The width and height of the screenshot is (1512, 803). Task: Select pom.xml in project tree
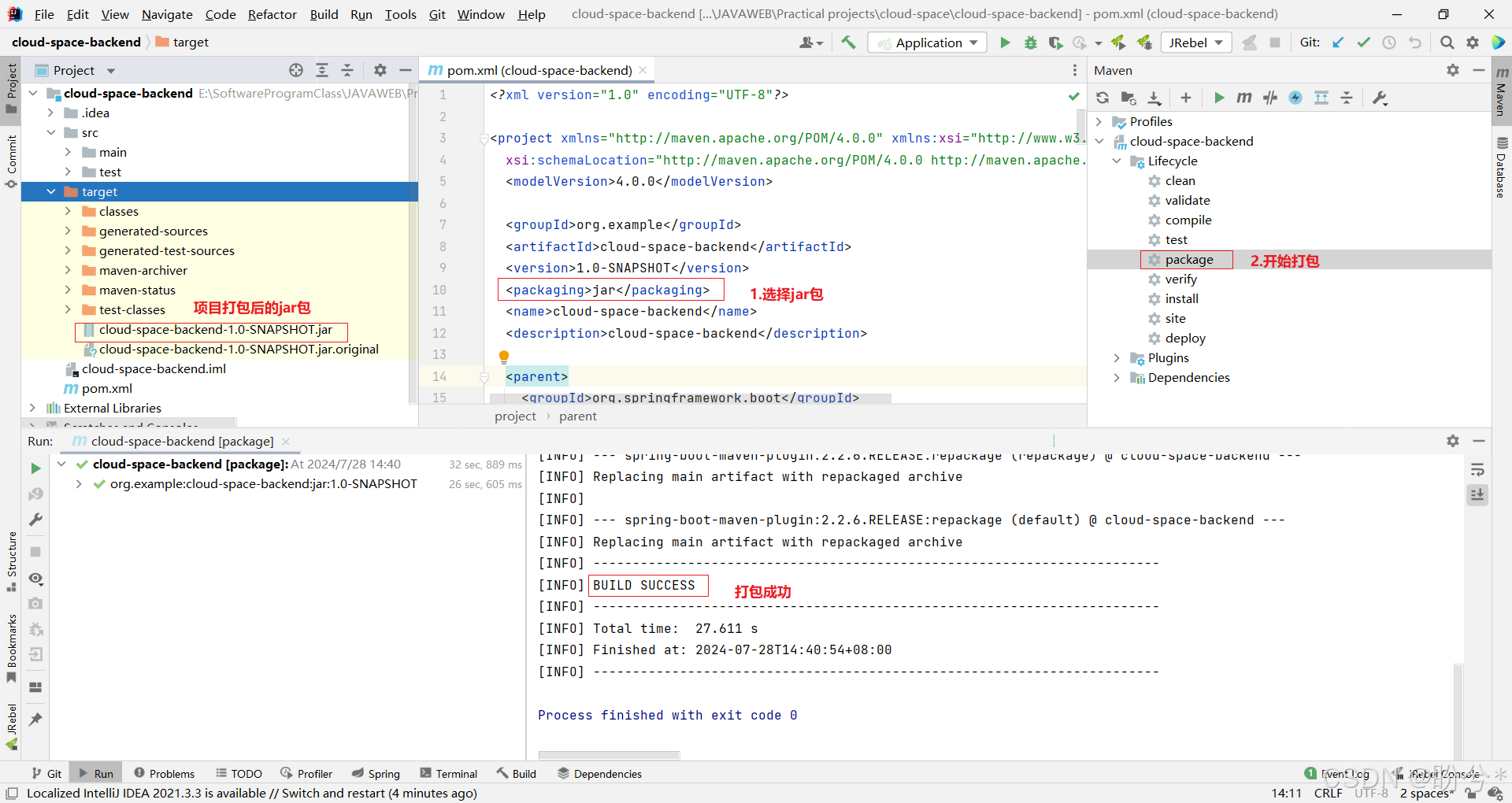(106, 388)
